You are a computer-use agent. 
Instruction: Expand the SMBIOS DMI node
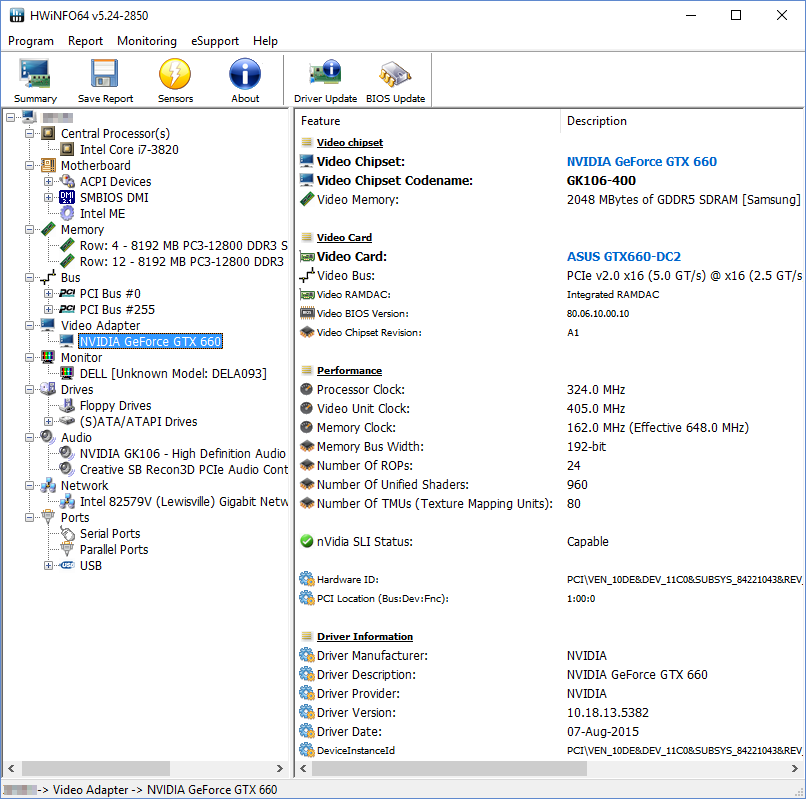48,197
